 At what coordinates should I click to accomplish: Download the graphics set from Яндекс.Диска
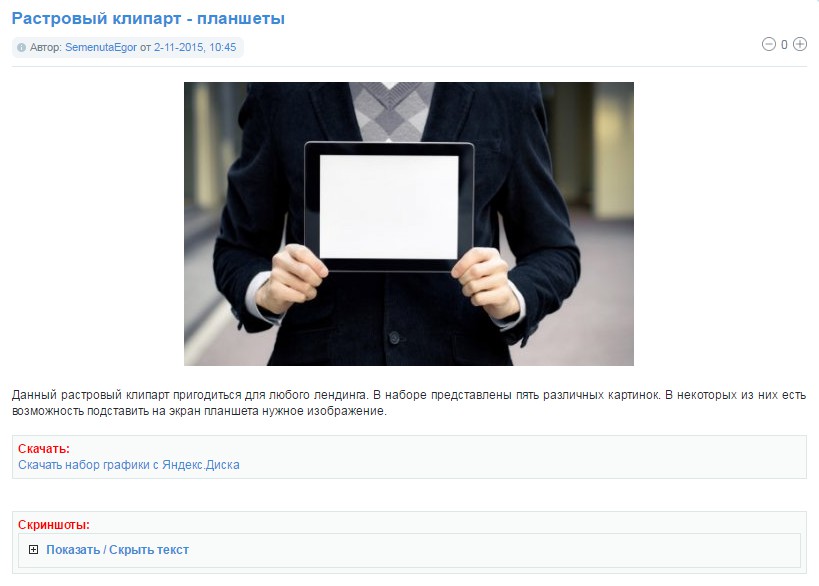tap(129, 465)
